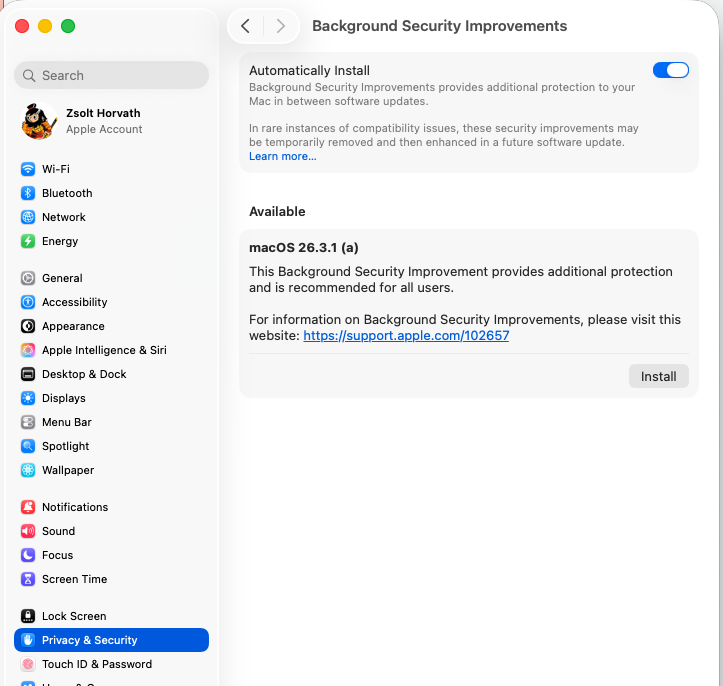The height and width of the screenshot is (686, 723).
Task: Open the support.apple.com/102657 link
Action: (x=406, y=336)
